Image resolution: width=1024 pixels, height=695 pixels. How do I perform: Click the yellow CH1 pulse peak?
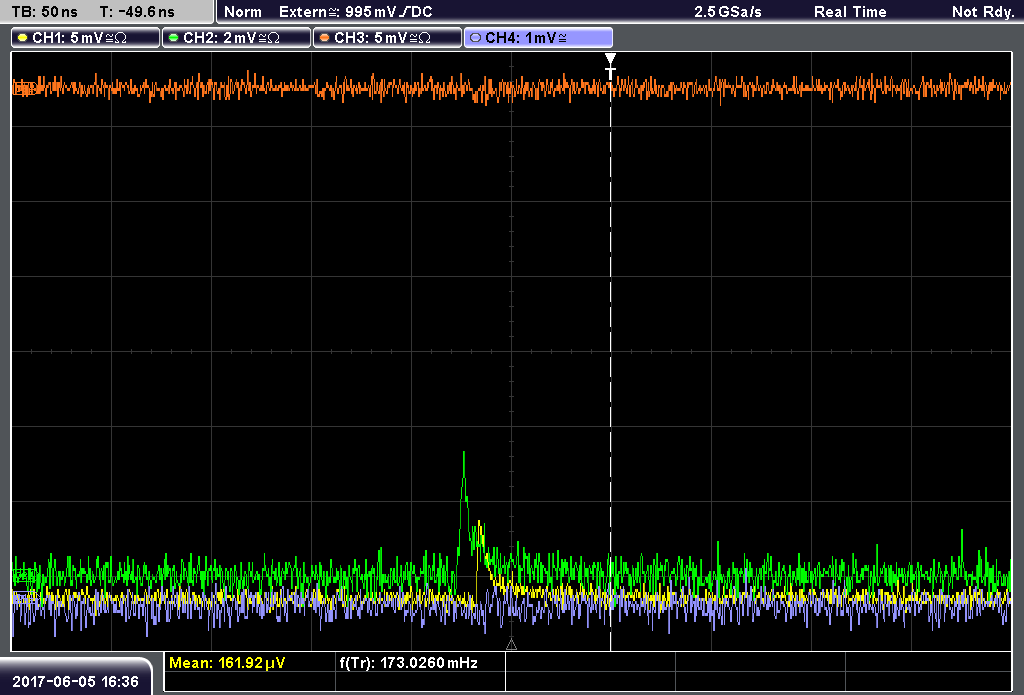pos(479,524)
